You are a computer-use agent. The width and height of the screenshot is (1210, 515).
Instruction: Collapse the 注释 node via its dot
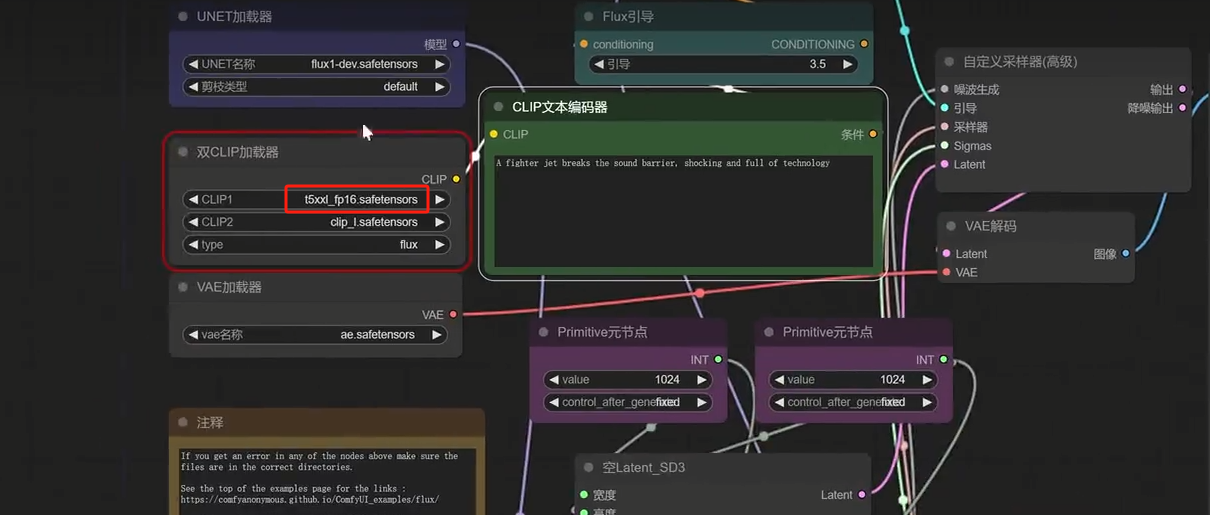coord(183,423)
